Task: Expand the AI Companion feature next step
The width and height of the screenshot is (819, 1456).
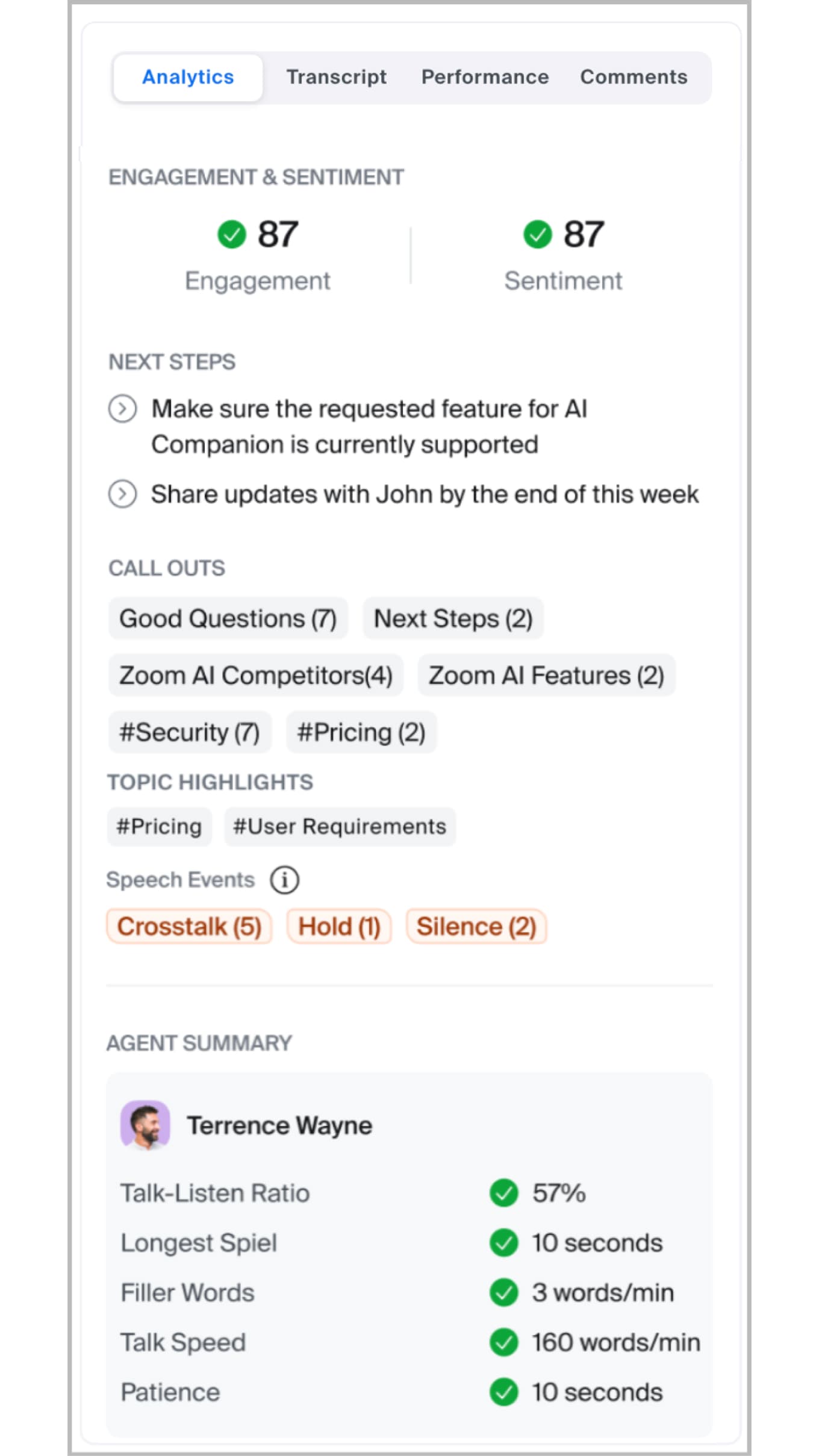Action: pyautogui.click(x=122, y=409)
